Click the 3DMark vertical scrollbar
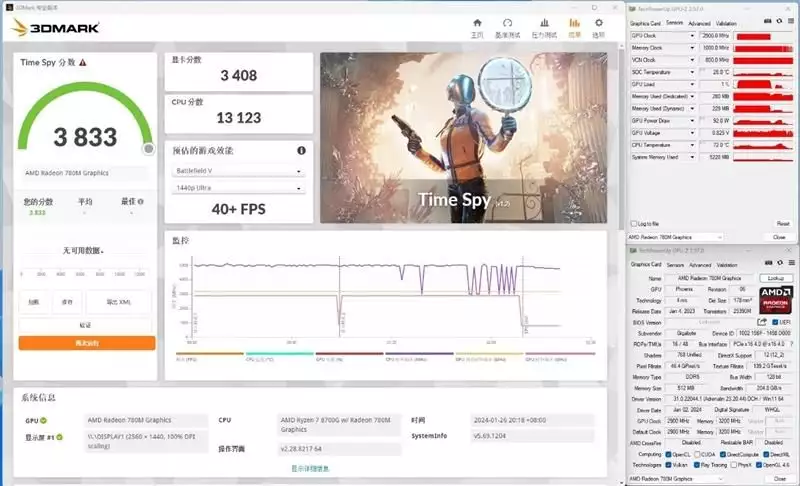Screen dimensions: 800x486 [x=621, y=138]
